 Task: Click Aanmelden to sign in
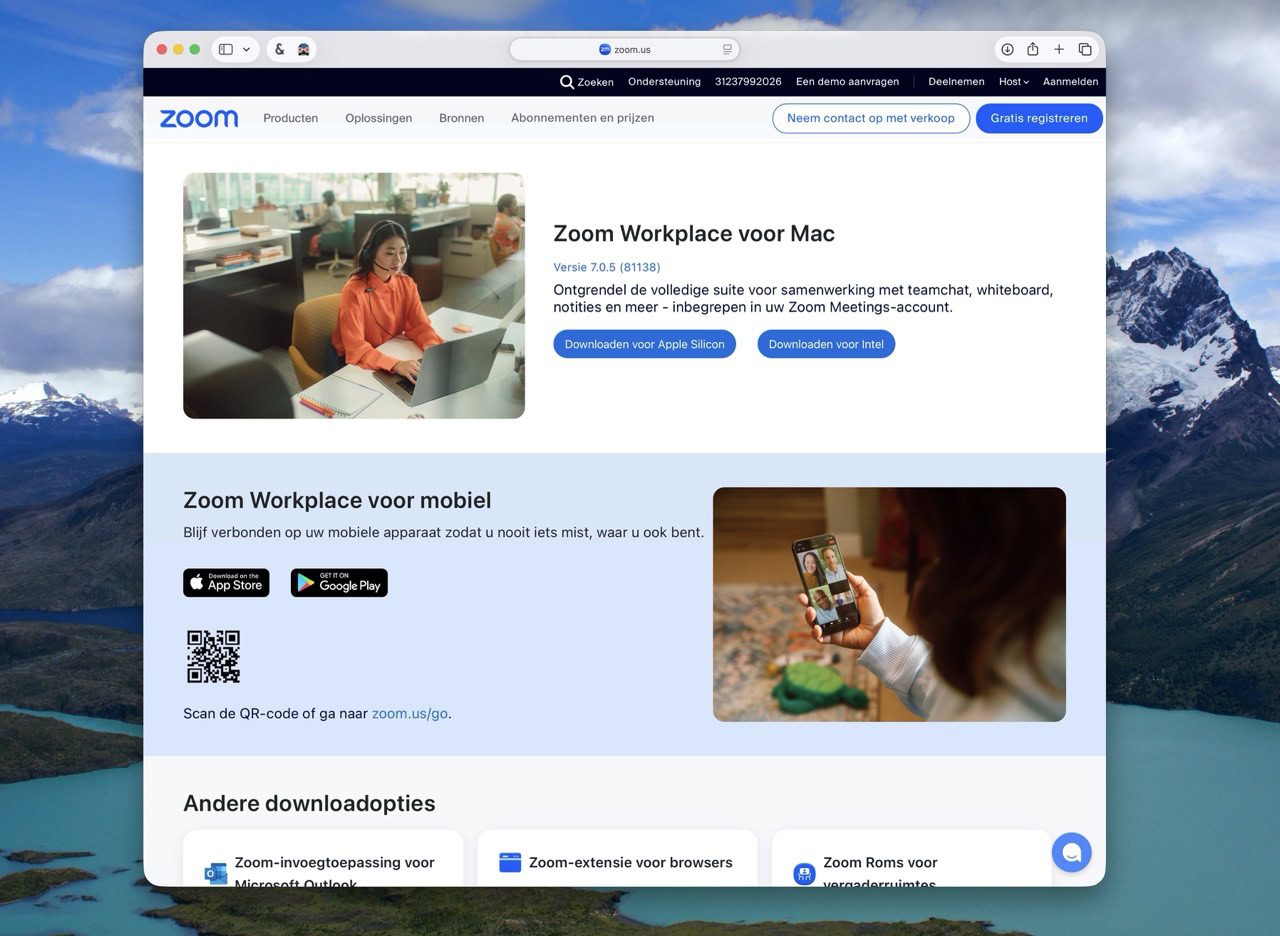click(1071, 82)
